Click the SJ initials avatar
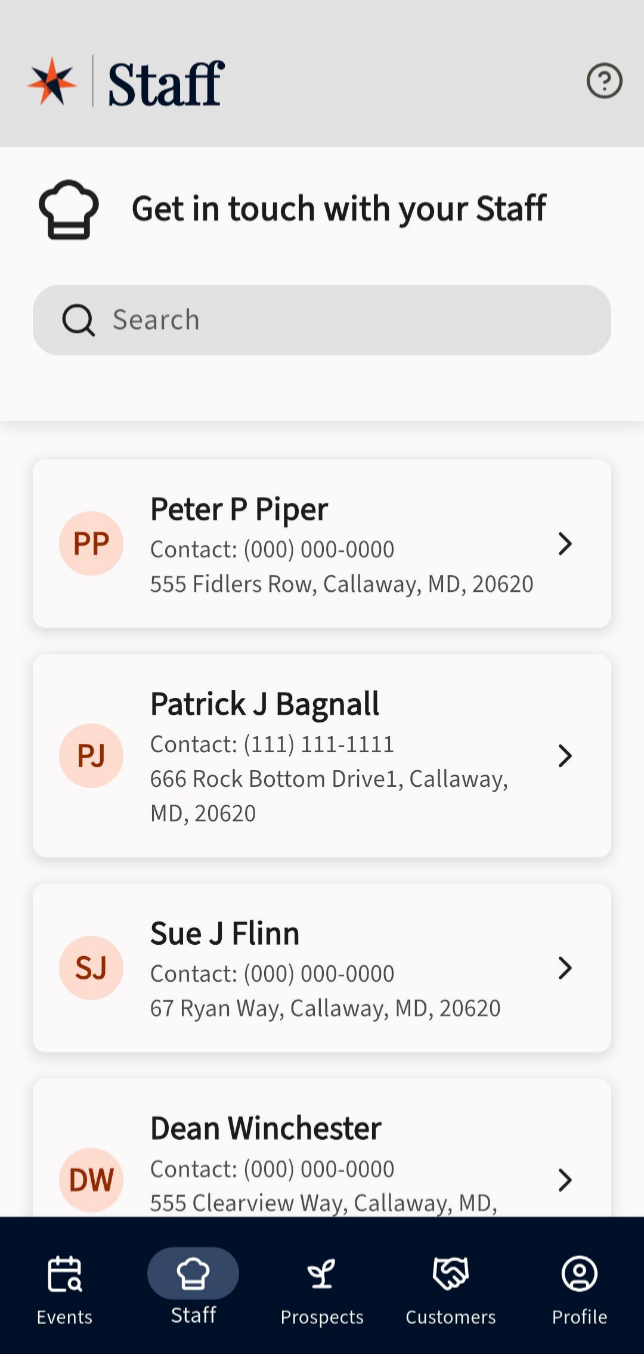This screenshot has height=1354, width=644. click(x=91, y=968)
